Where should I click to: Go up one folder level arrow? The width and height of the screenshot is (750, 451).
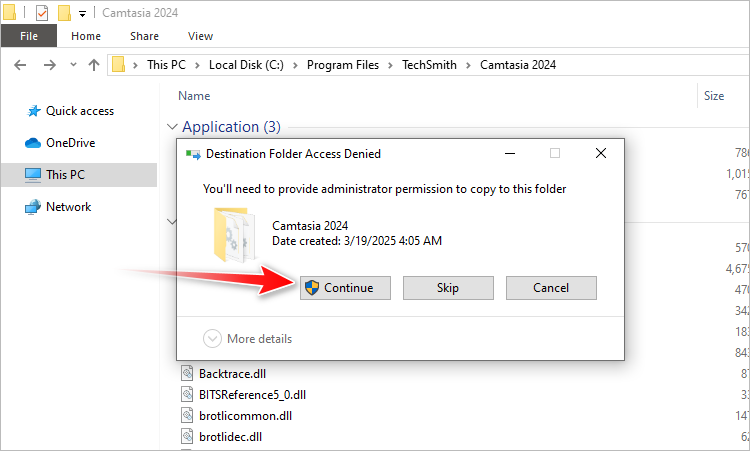click(94, 65)
